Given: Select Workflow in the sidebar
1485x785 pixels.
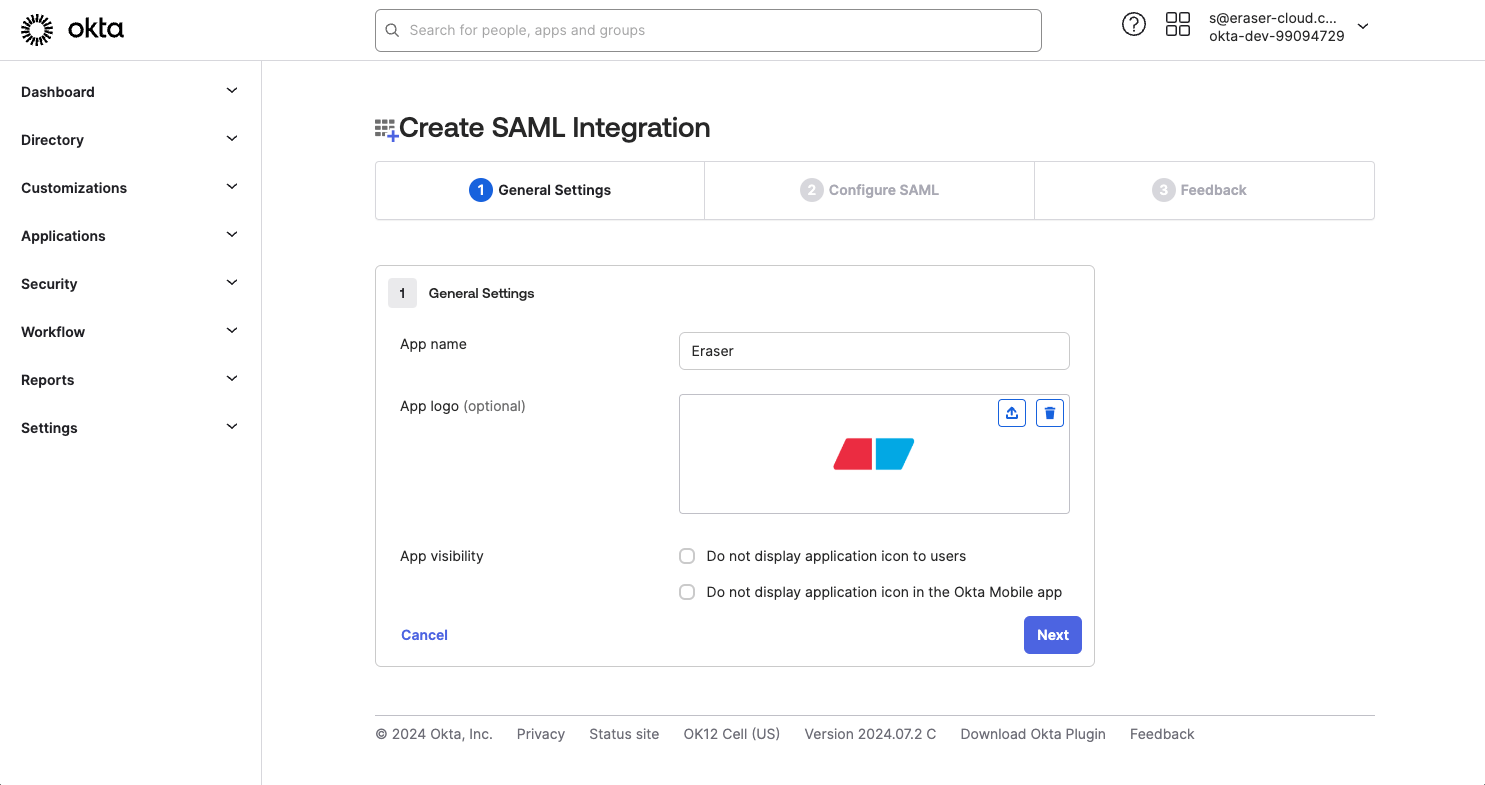Looking at the screenshot, I should tap(53, 332).
